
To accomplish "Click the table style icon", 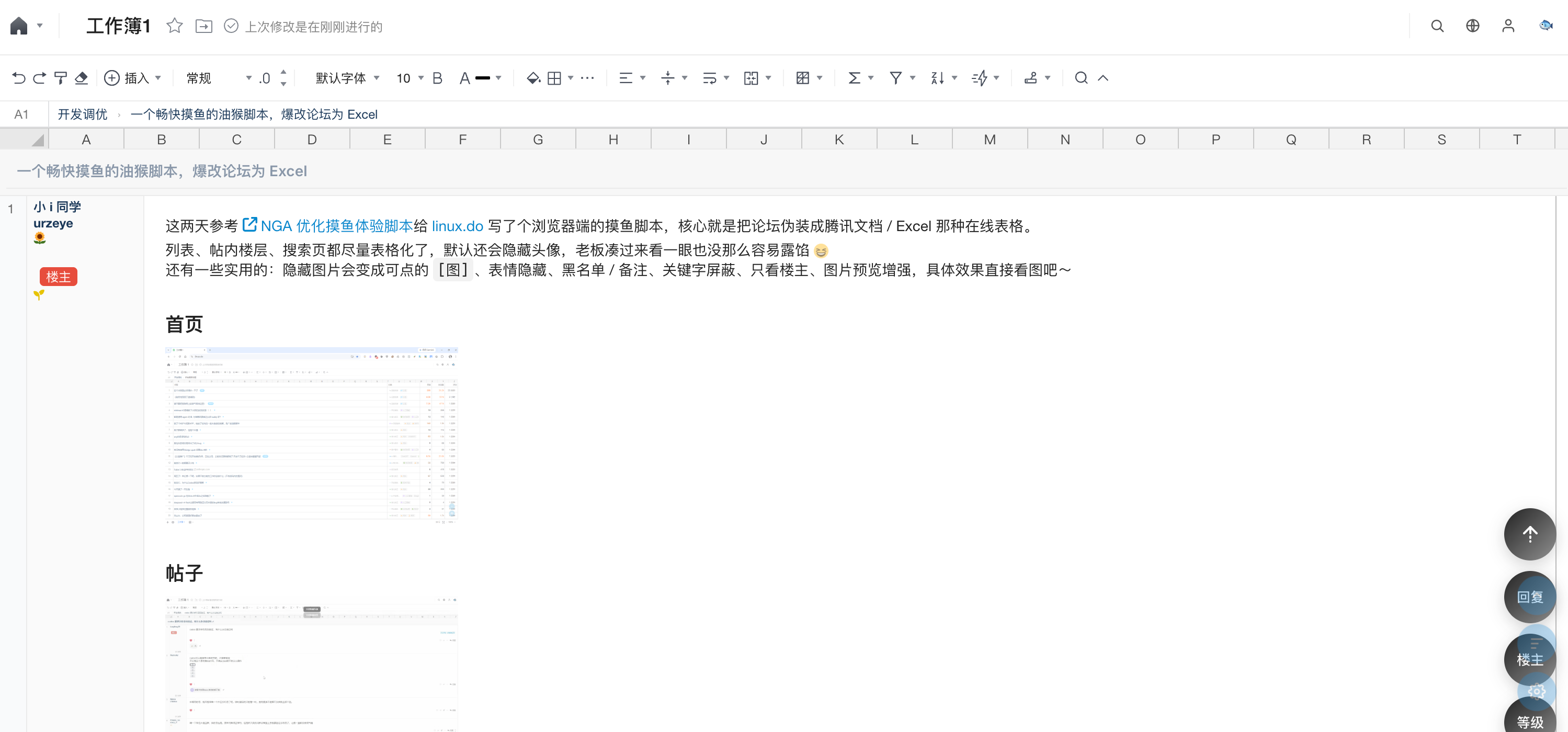I will (x=803, y=78).
